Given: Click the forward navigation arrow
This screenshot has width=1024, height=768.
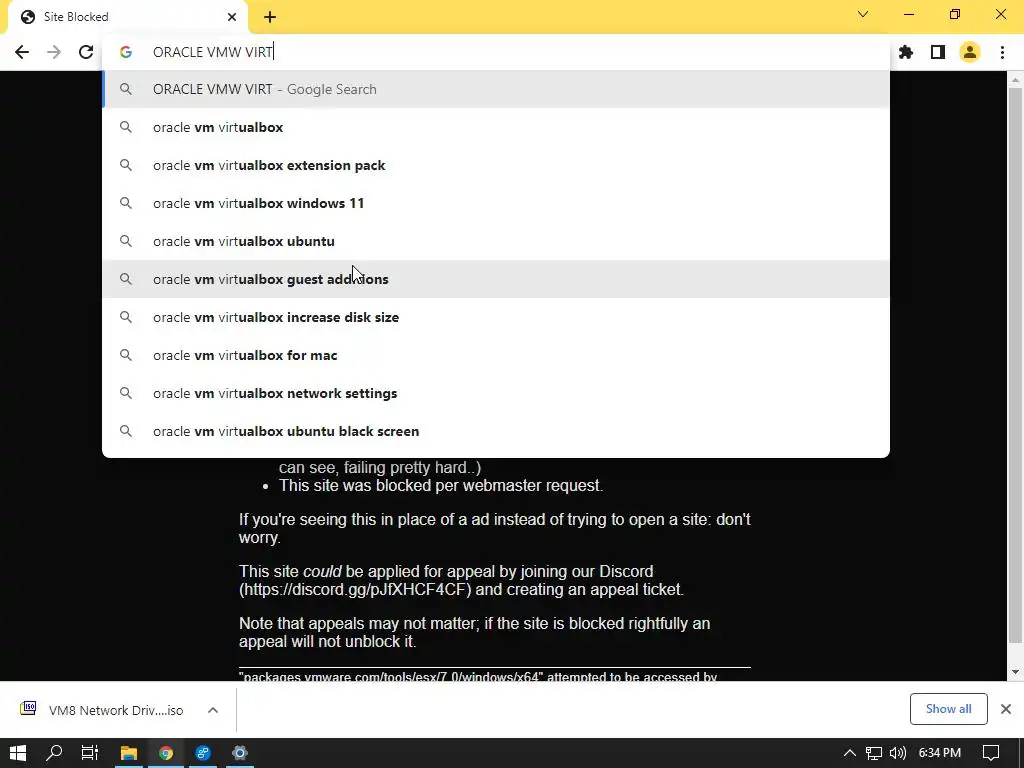Looking at the screenshot, I should click(54, 52).
